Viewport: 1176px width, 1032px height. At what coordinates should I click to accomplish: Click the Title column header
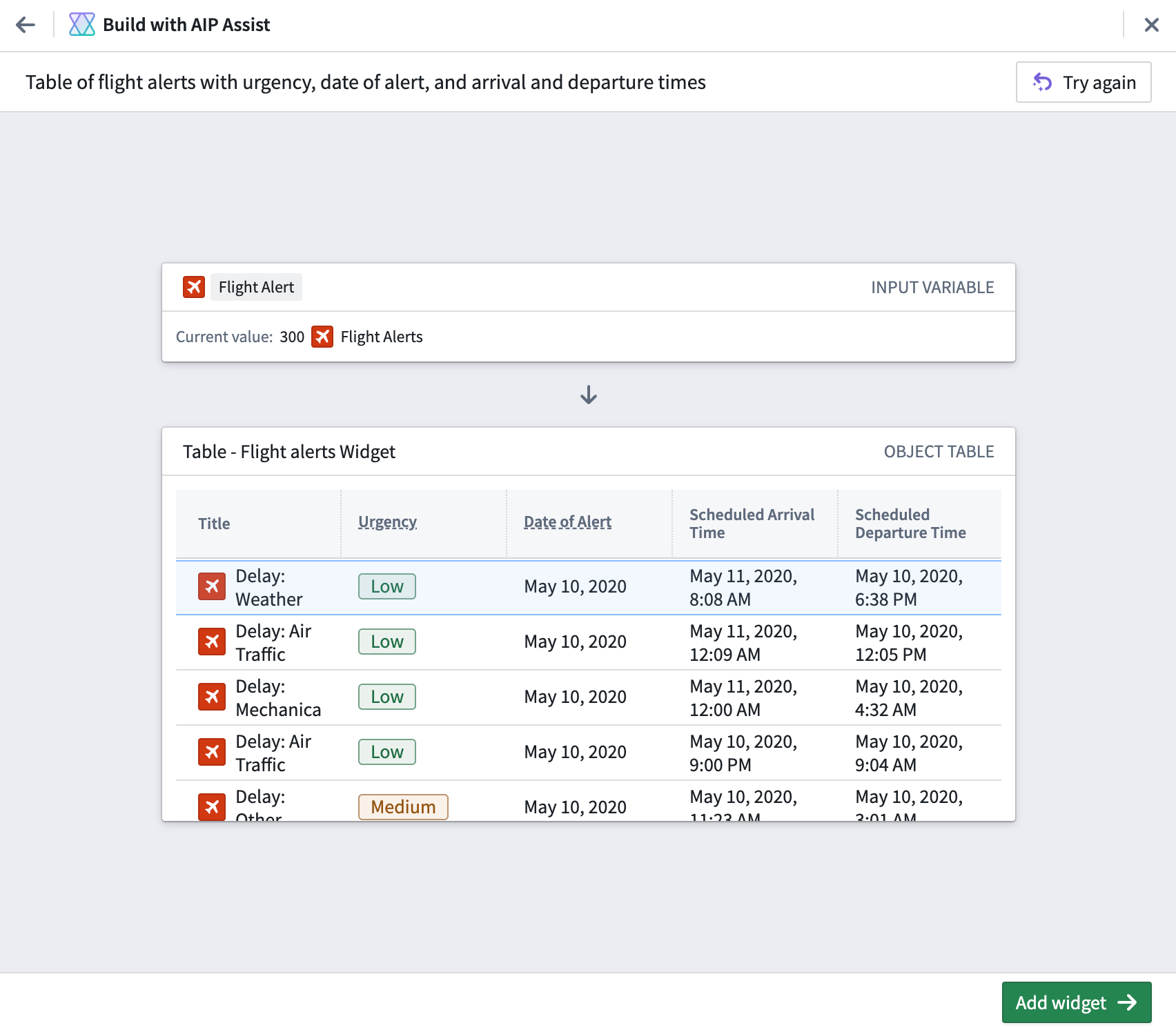tap(214, 524)
